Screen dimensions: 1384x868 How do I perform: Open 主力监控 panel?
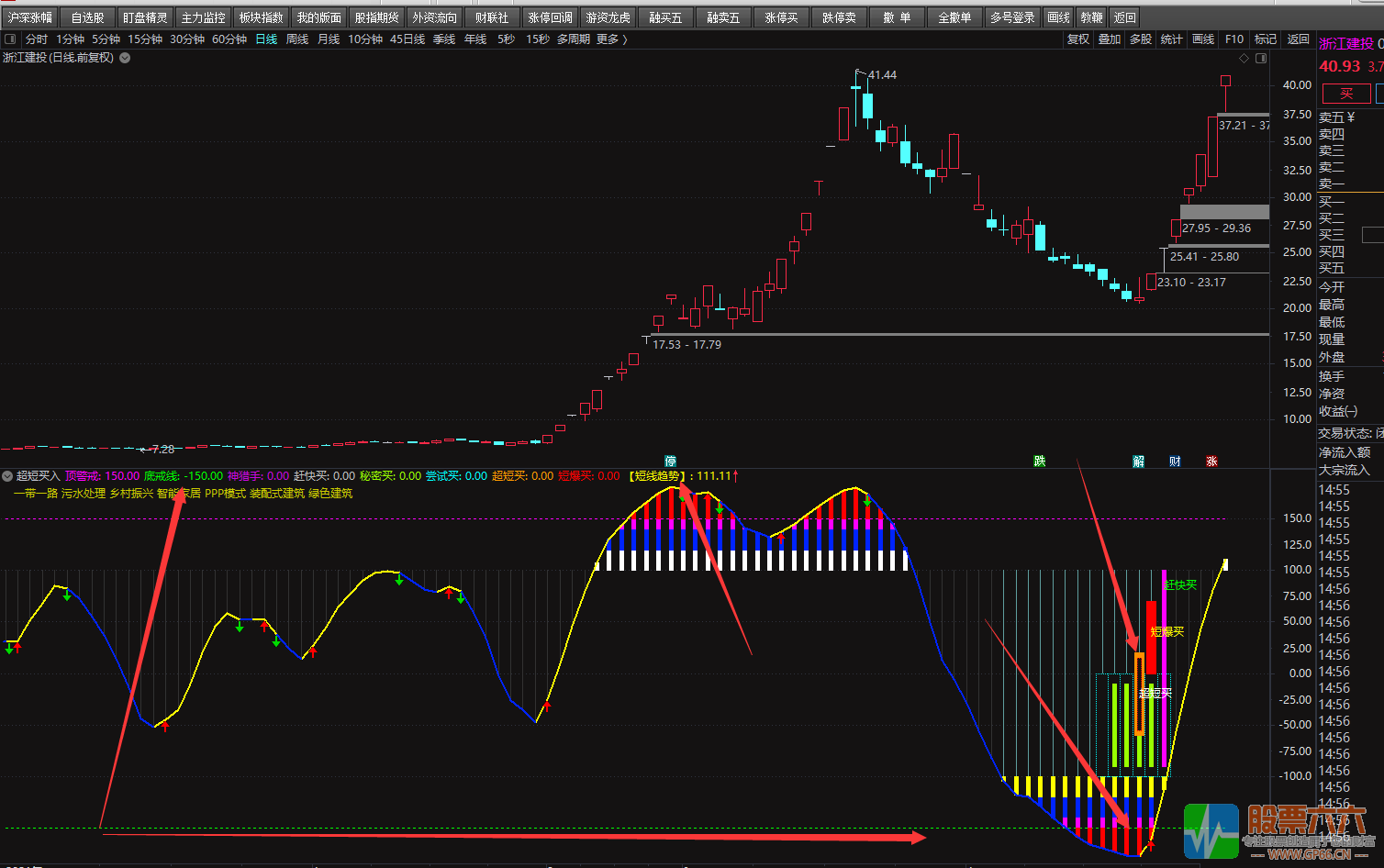pos(203,17)
